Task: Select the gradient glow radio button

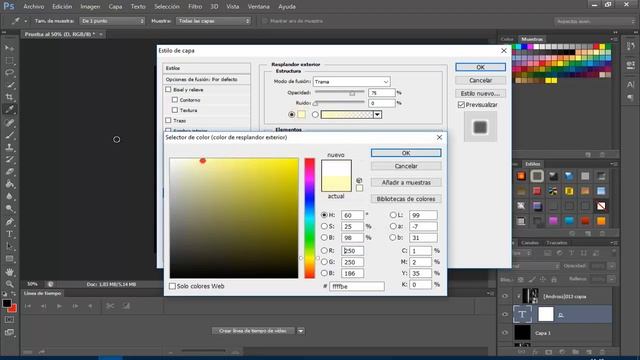Action: click(x=315, y=115)
